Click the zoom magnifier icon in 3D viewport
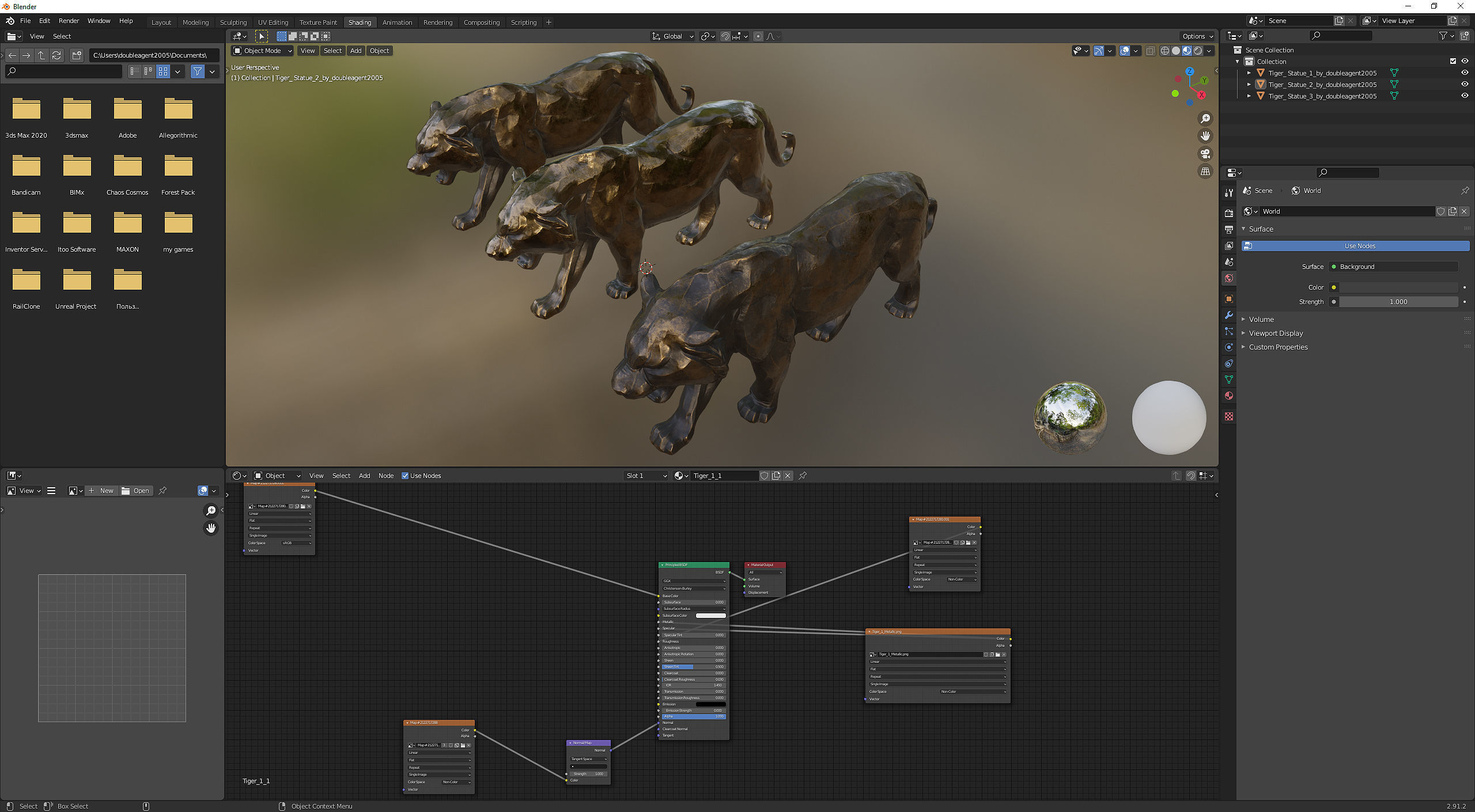 (x=1205, y=119)
